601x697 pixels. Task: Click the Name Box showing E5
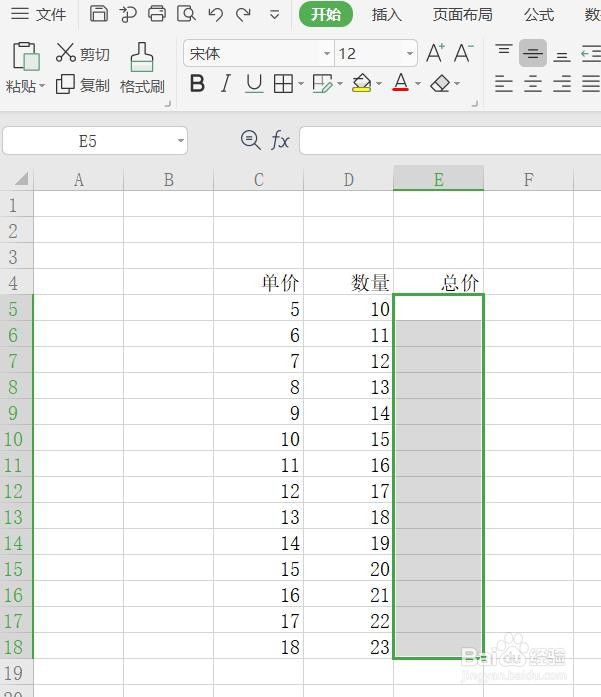(88, 141)
